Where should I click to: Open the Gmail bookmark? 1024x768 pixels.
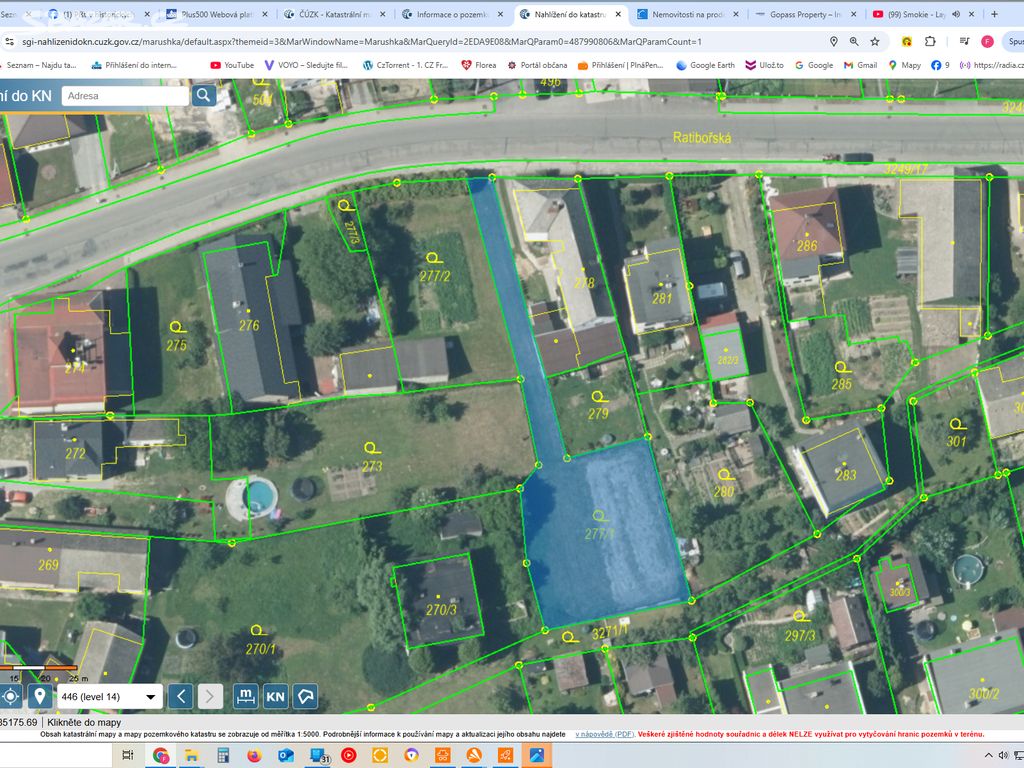pyautogui.click(x=860, y=65)
